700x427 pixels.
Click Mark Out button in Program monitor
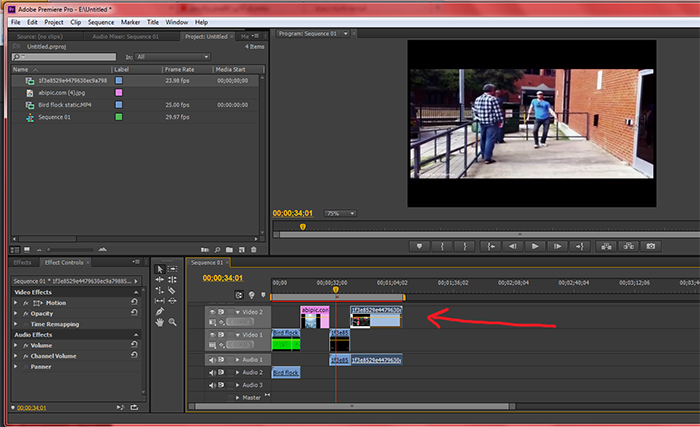pyautogui.click(x=465, y=246)
